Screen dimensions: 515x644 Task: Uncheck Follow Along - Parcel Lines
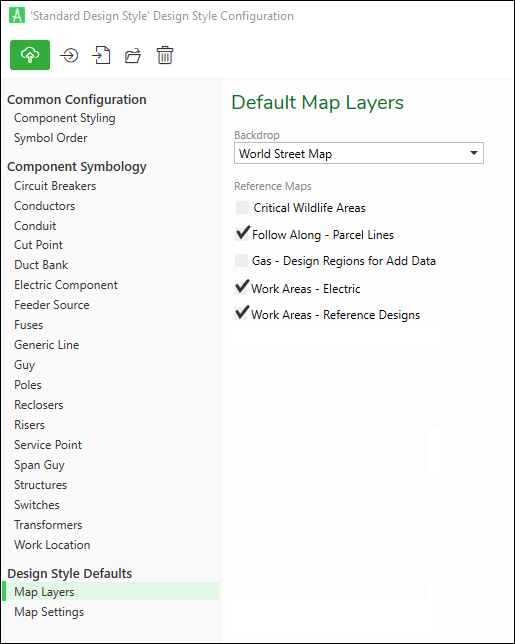coord(242,234)
